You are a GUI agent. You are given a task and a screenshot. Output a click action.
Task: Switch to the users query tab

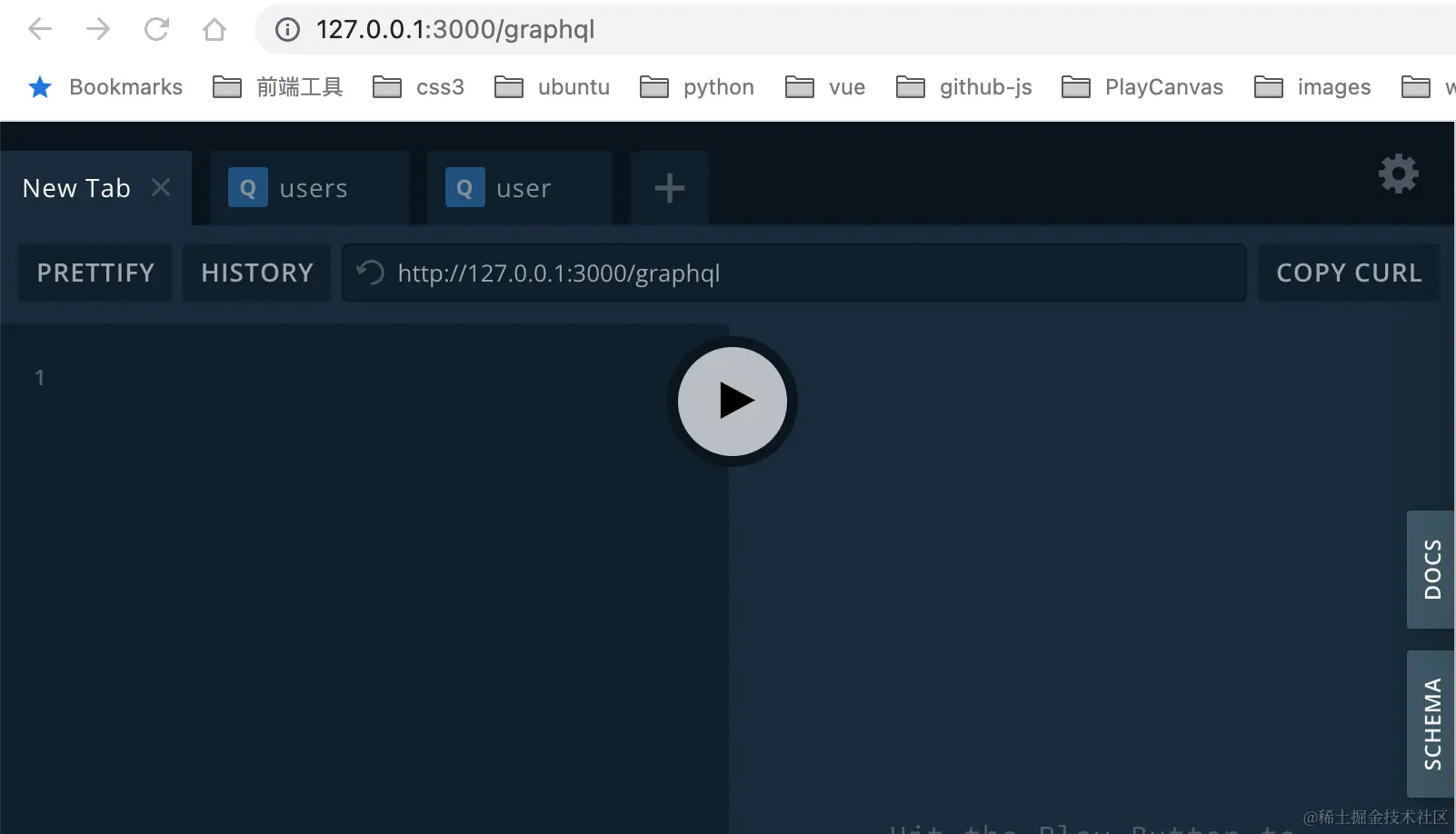(309, 188)
